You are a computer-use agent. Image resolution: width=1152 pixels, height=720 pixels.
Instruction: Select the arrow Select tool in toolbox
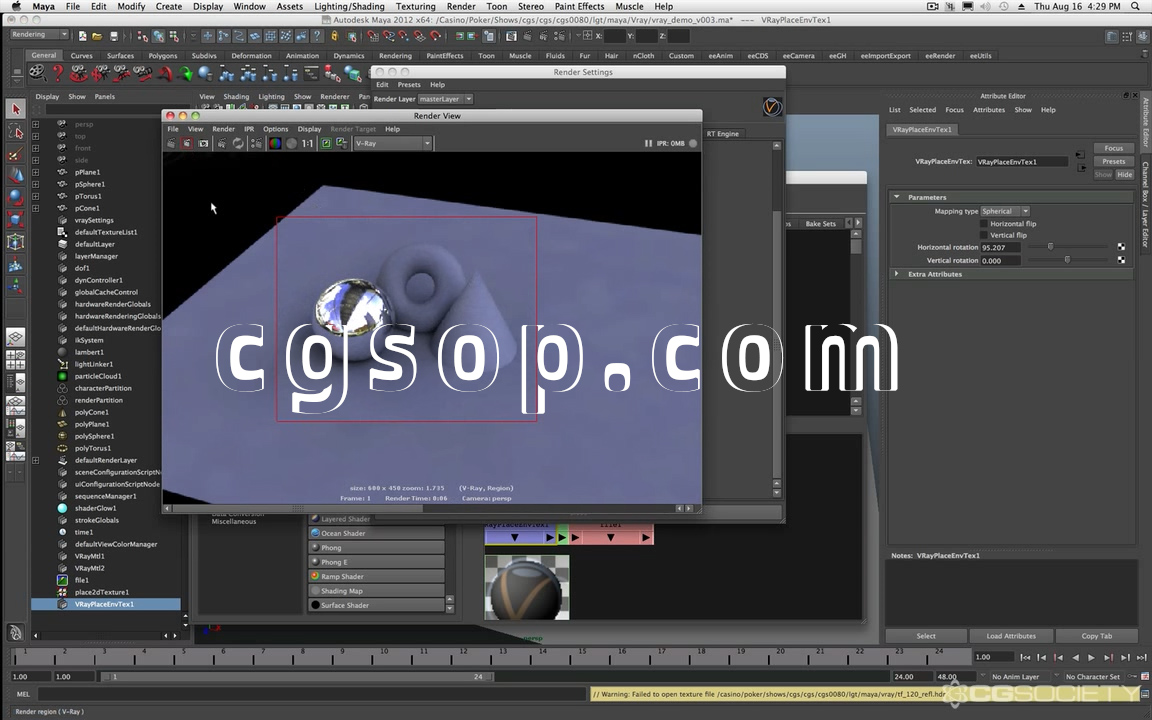(15, 109)
